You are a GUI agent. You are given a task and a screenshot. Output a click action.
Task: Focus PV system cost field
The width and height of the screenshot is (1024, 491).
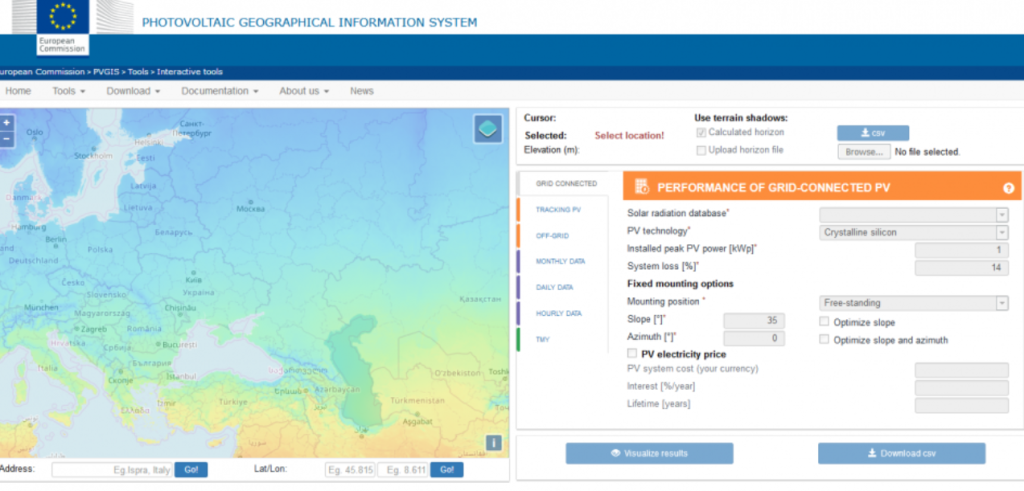coord(961,370)
